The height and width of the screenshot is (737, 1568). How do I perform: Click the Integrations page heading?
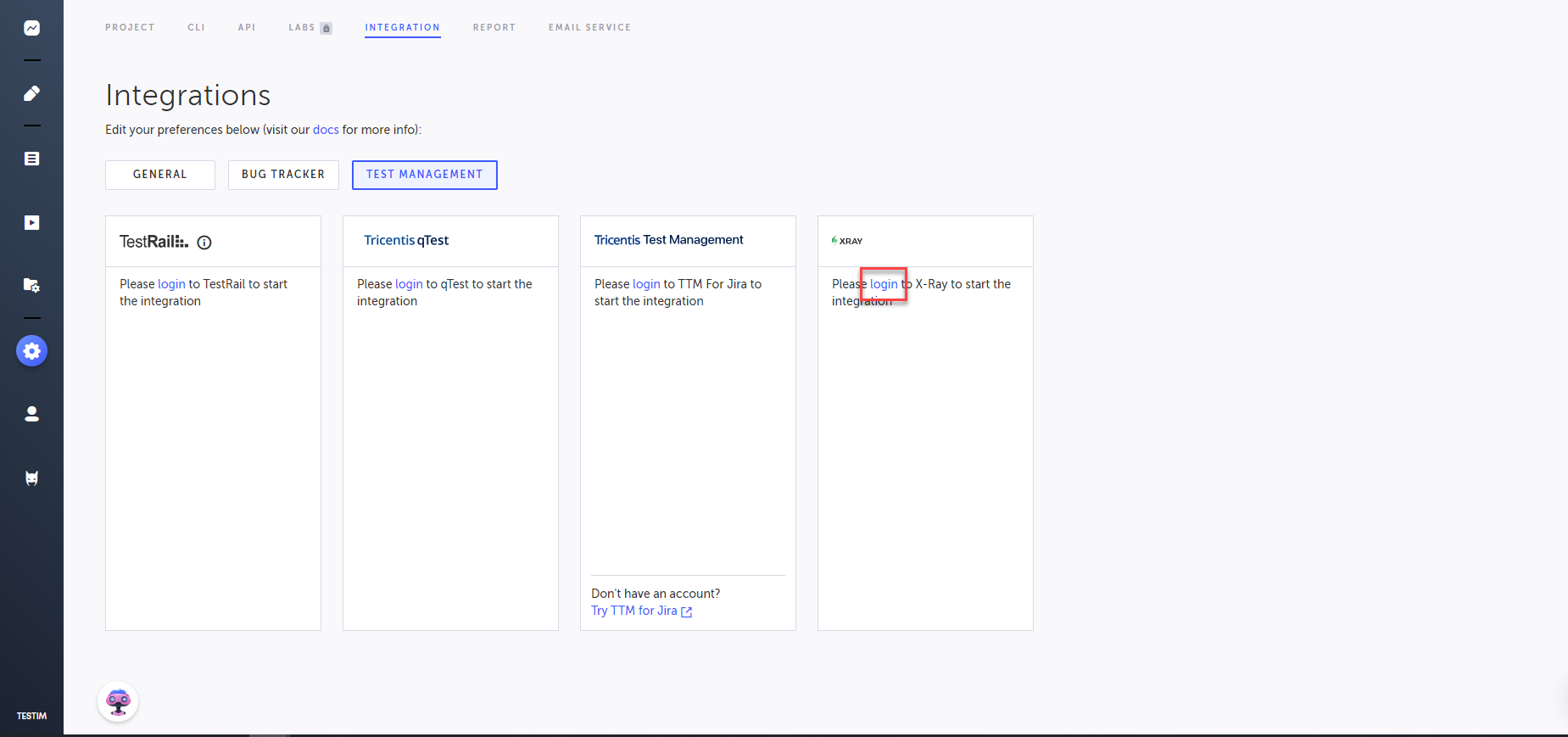188,95
